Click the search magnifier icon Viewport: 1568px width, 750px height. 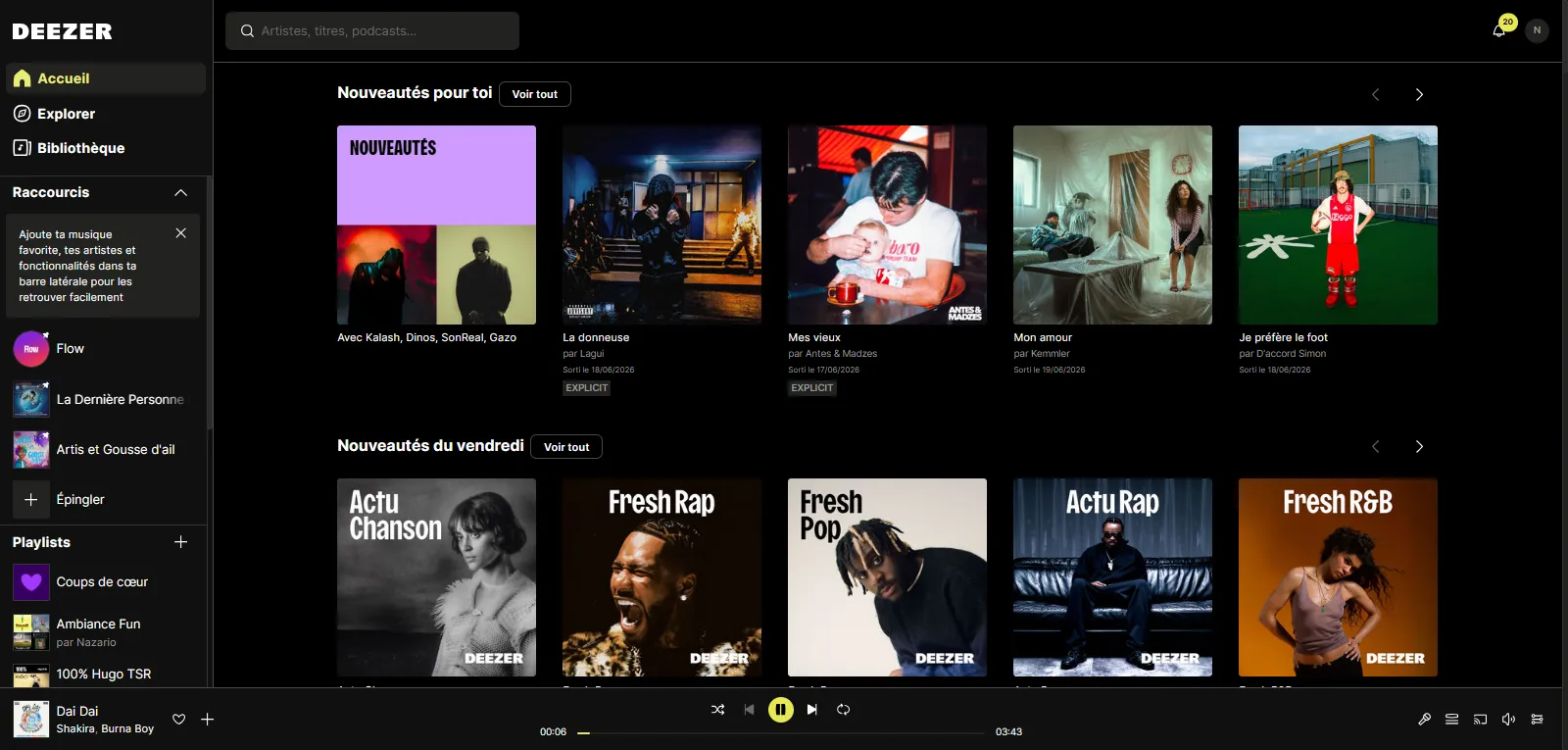[247, 31]
